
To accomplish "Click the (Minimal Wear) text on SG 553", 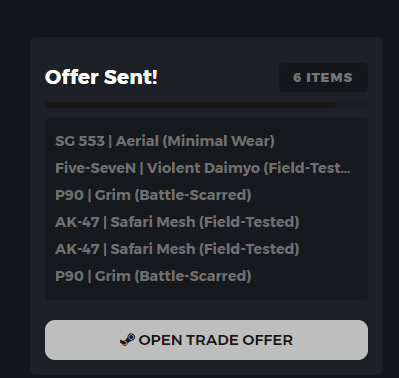I will click(219, 141).
